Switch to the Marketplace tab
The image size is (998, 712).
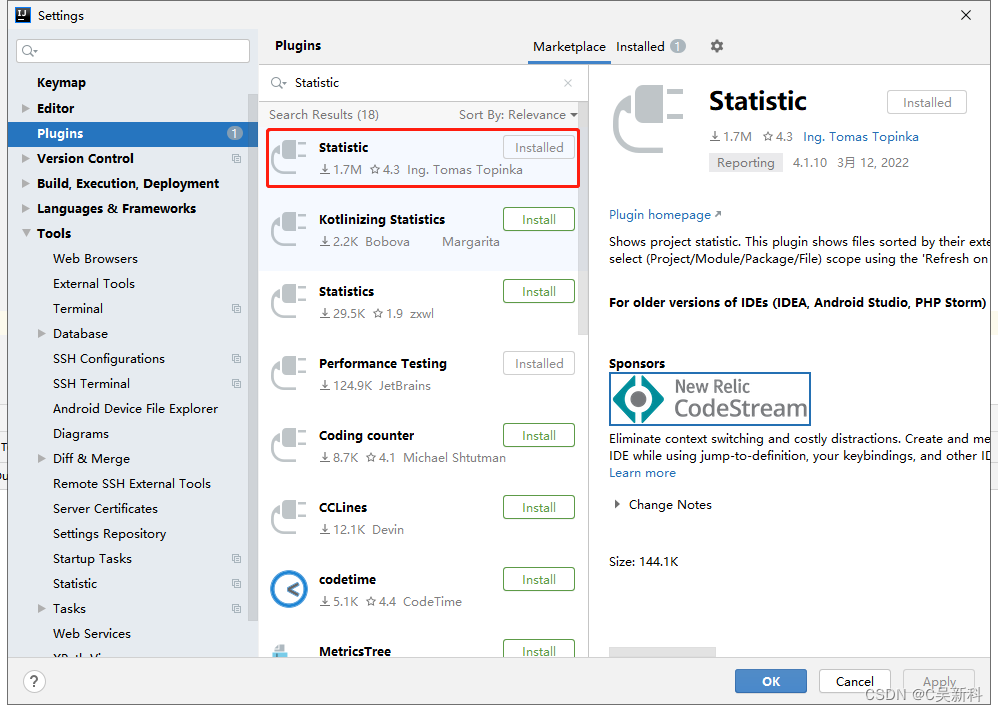pyautogui.click(x=569, y=47)
